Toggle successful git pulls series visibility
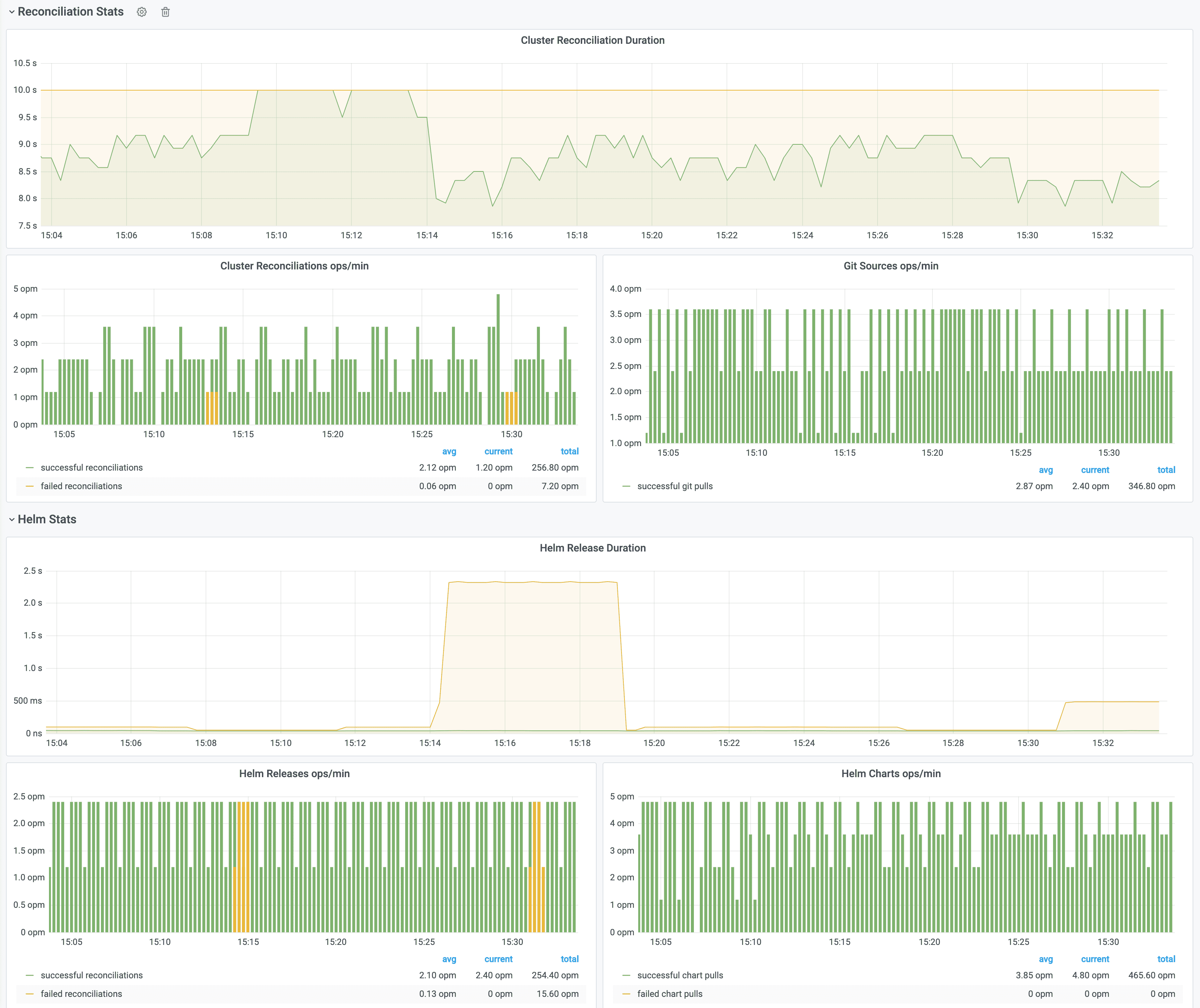This screenshot has width=1200, height=1008. point(674,486)
